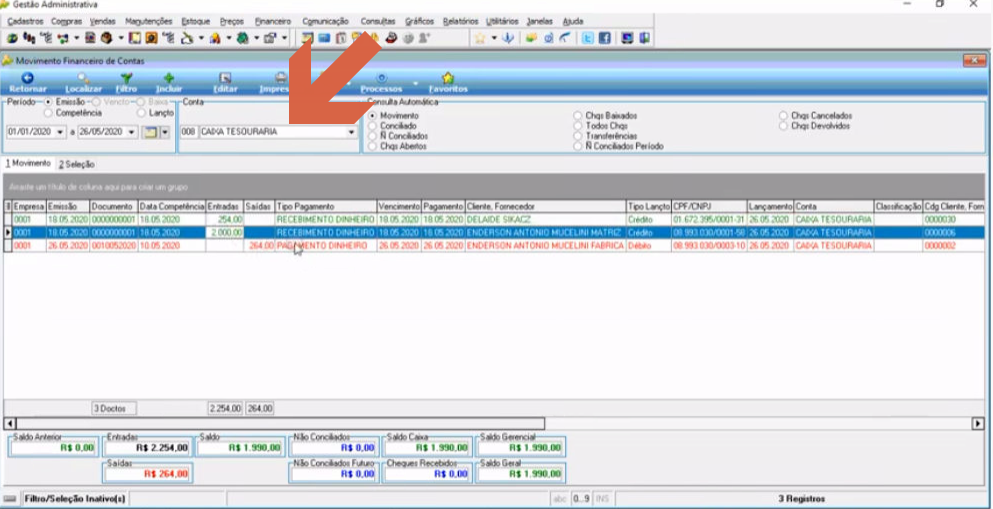
Task: Choose the Chqs Baixados option
Action: tap(578, 116)
